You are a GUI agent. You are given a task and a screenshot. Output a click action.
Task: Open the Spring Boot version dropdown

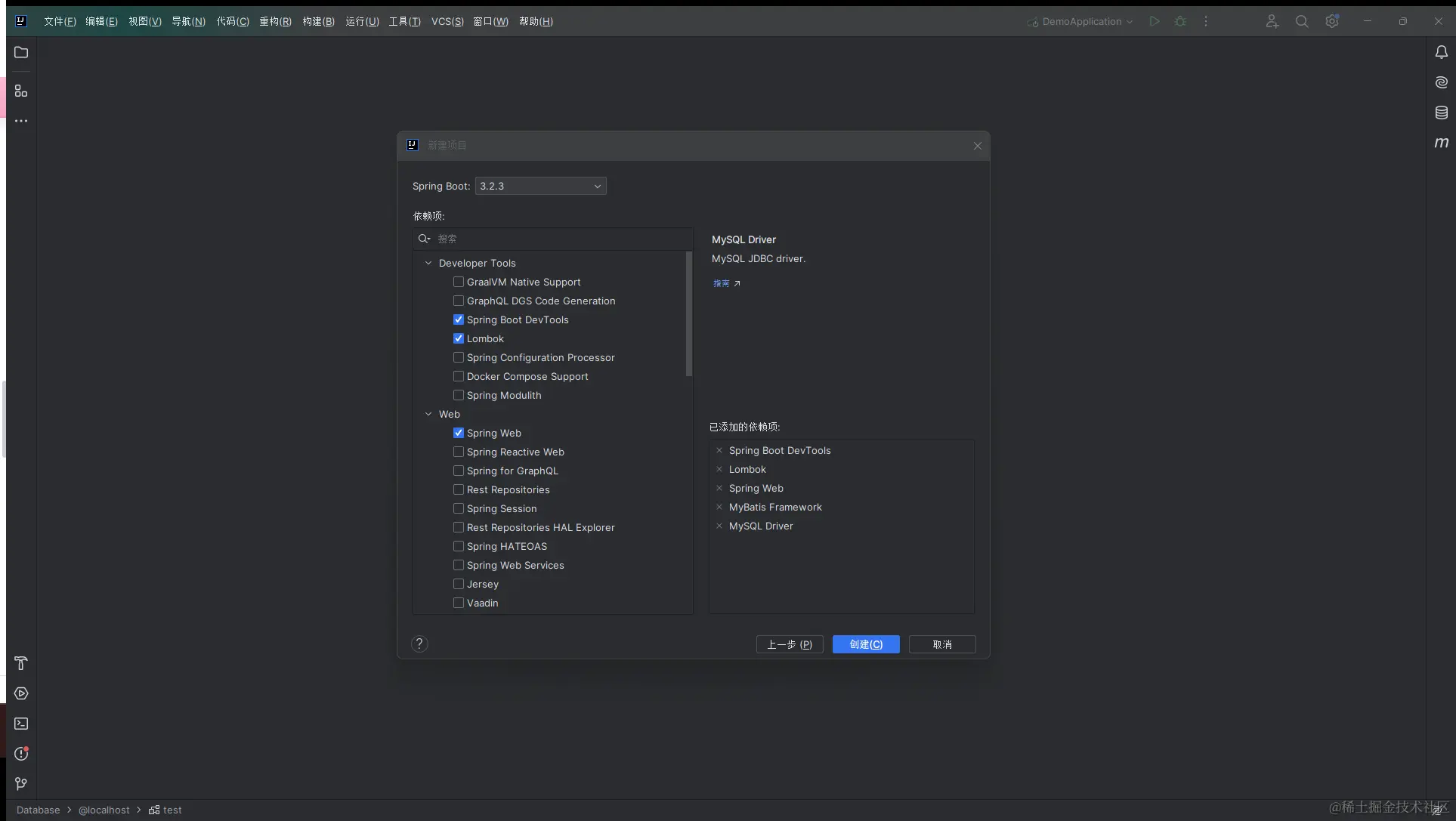(540, 186)
